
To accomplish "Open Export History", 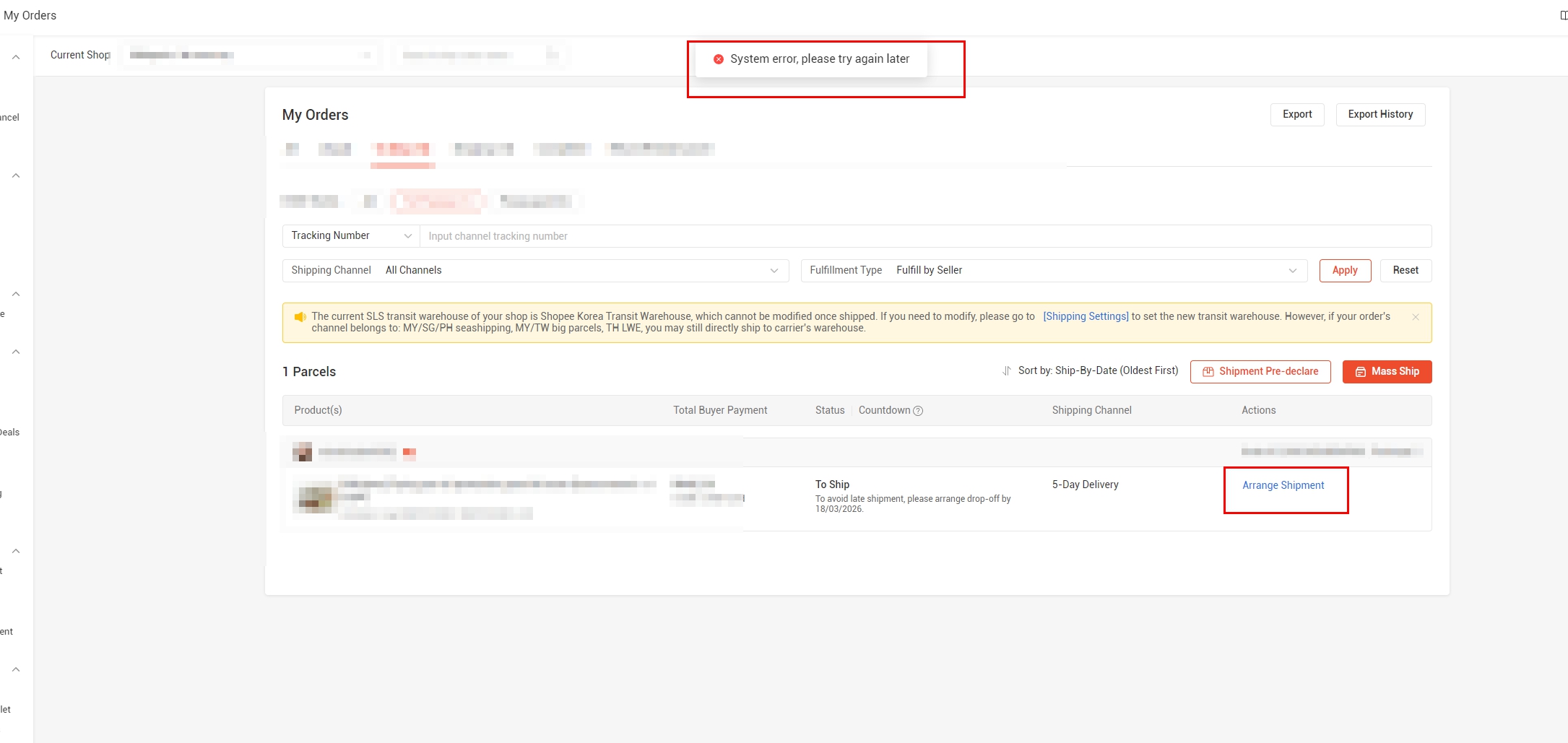I will (1379, 115).
